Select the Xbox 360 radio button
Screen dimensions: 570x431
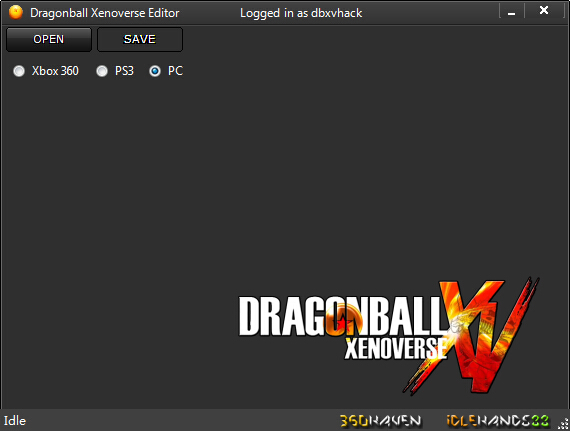[x=19, y=71]
